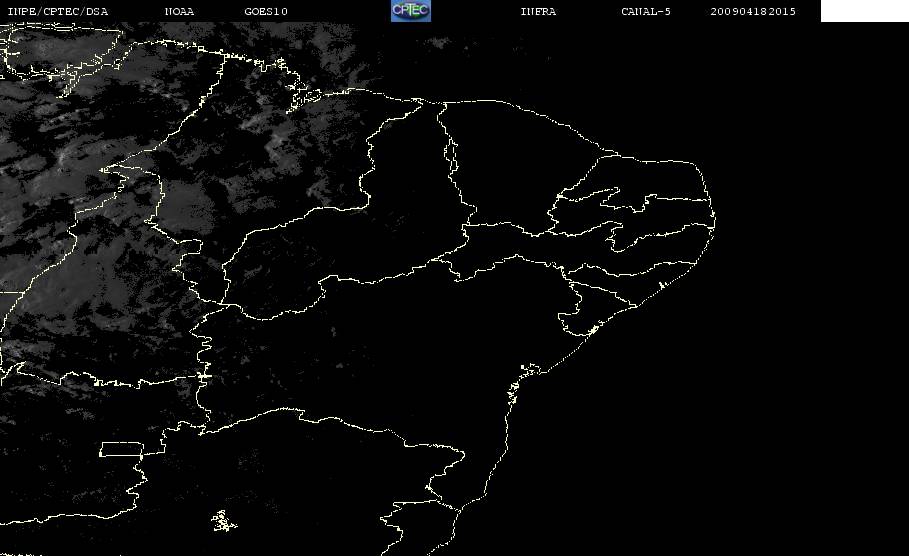This screenshot has height=556, width=909.
Task: Select the GOES10 satellite label
Action: click(x=266, y=11)
